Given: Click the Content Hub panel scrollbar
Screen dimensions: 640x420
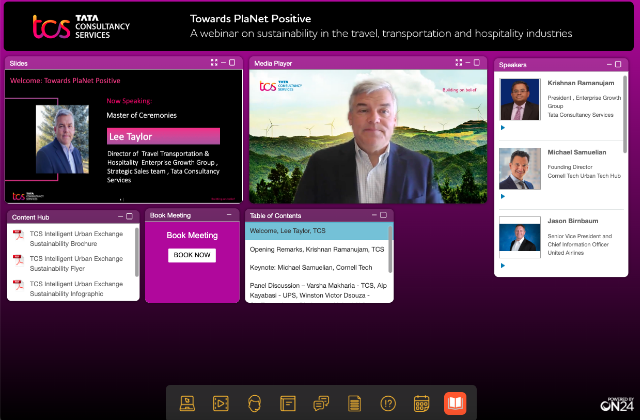Looking at the screenshot, I should click(x=137, y=252).
